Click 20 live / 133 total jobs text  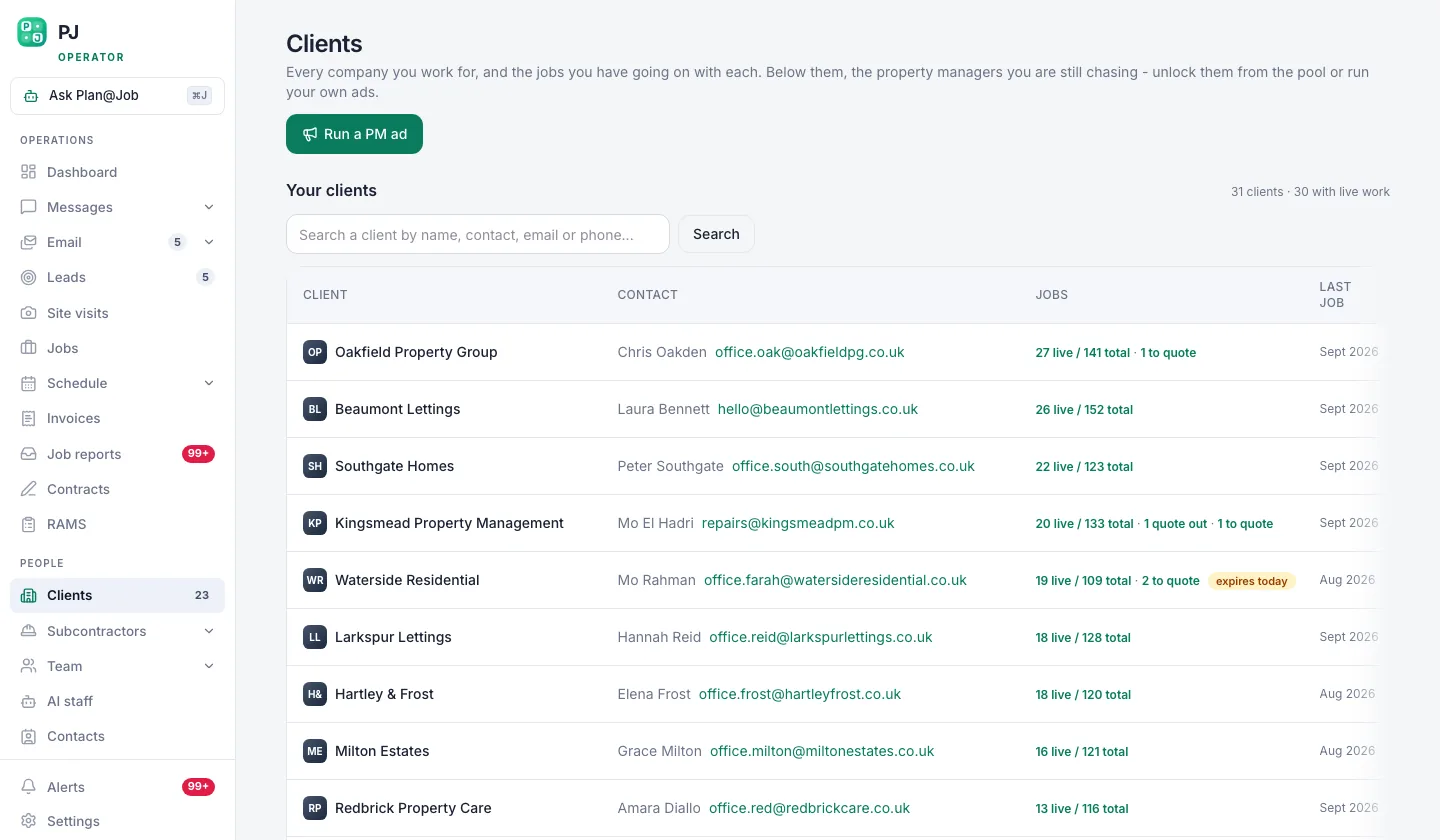click(x=1084, y=524)
